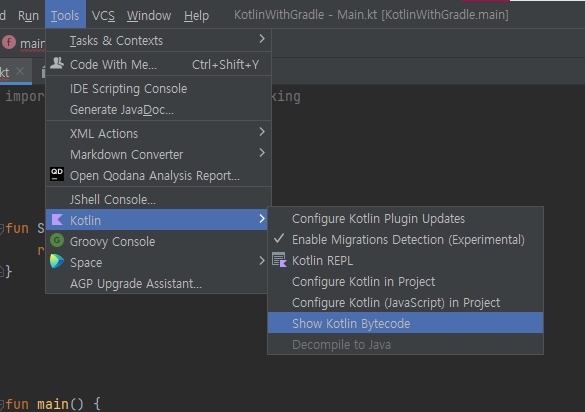Collapse the fun main code fold marker
Viewport: 585px width, 412px height.
1,405
